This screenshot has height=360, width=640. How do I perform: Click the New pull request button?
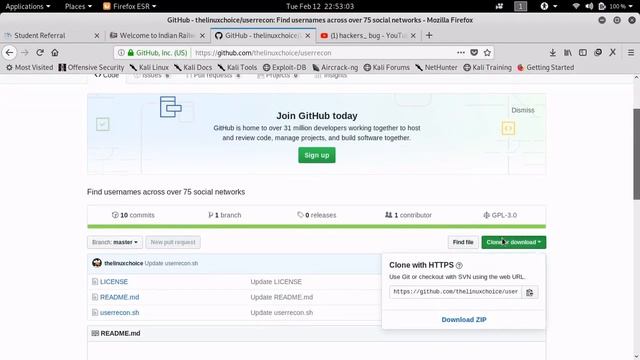tap(173, 242)
